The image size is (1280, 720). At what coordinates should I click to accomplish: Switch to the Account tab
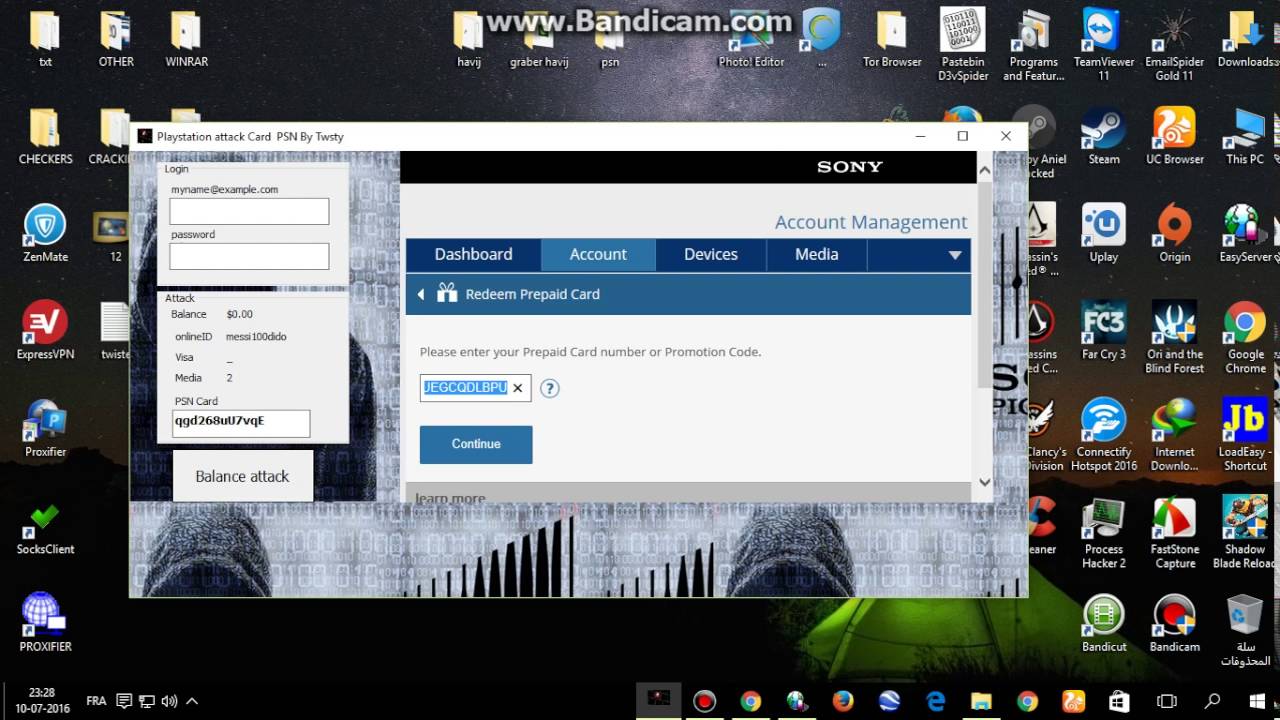point(598,254)
